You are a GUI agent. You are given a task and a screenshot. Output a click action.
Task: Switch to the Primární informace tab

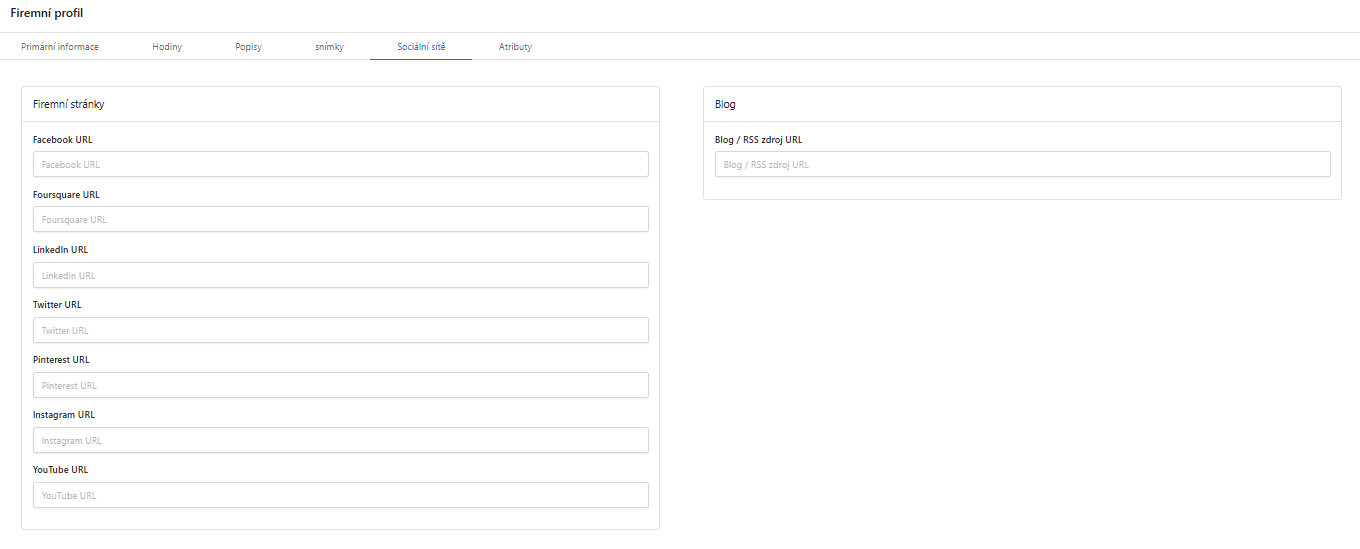click(60, 47)
